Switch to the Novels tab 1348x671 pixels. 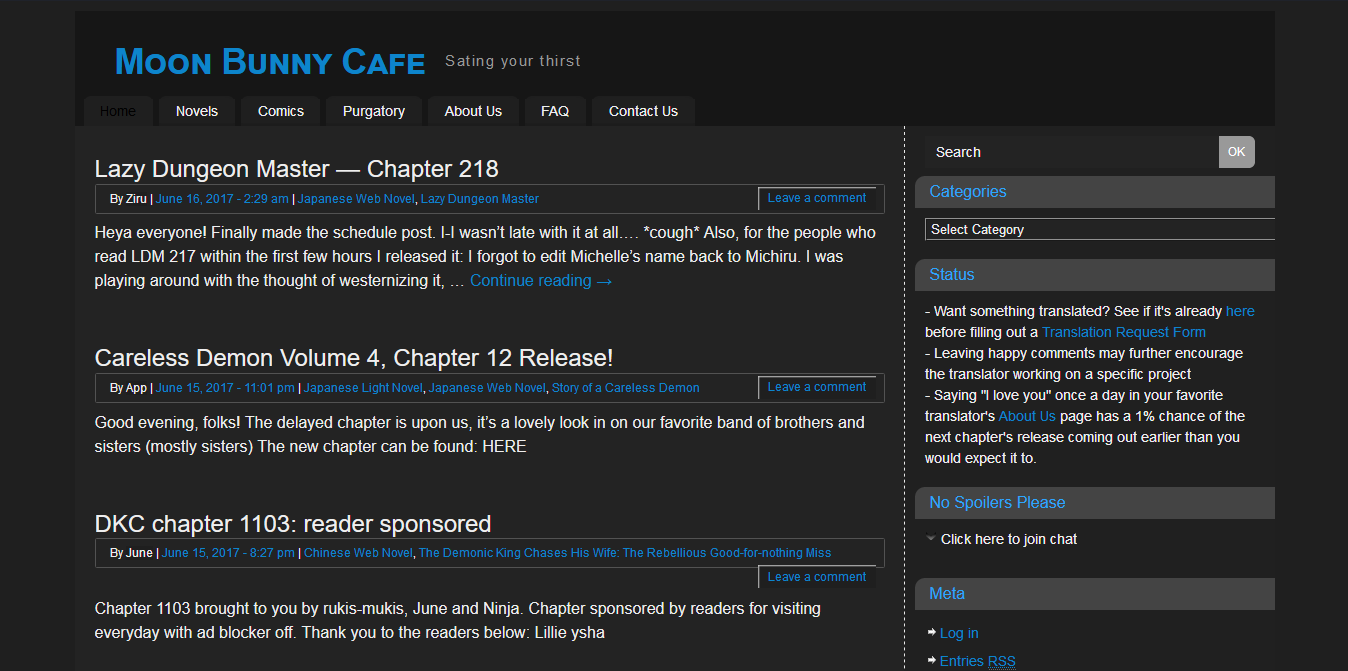coord(196,111)
